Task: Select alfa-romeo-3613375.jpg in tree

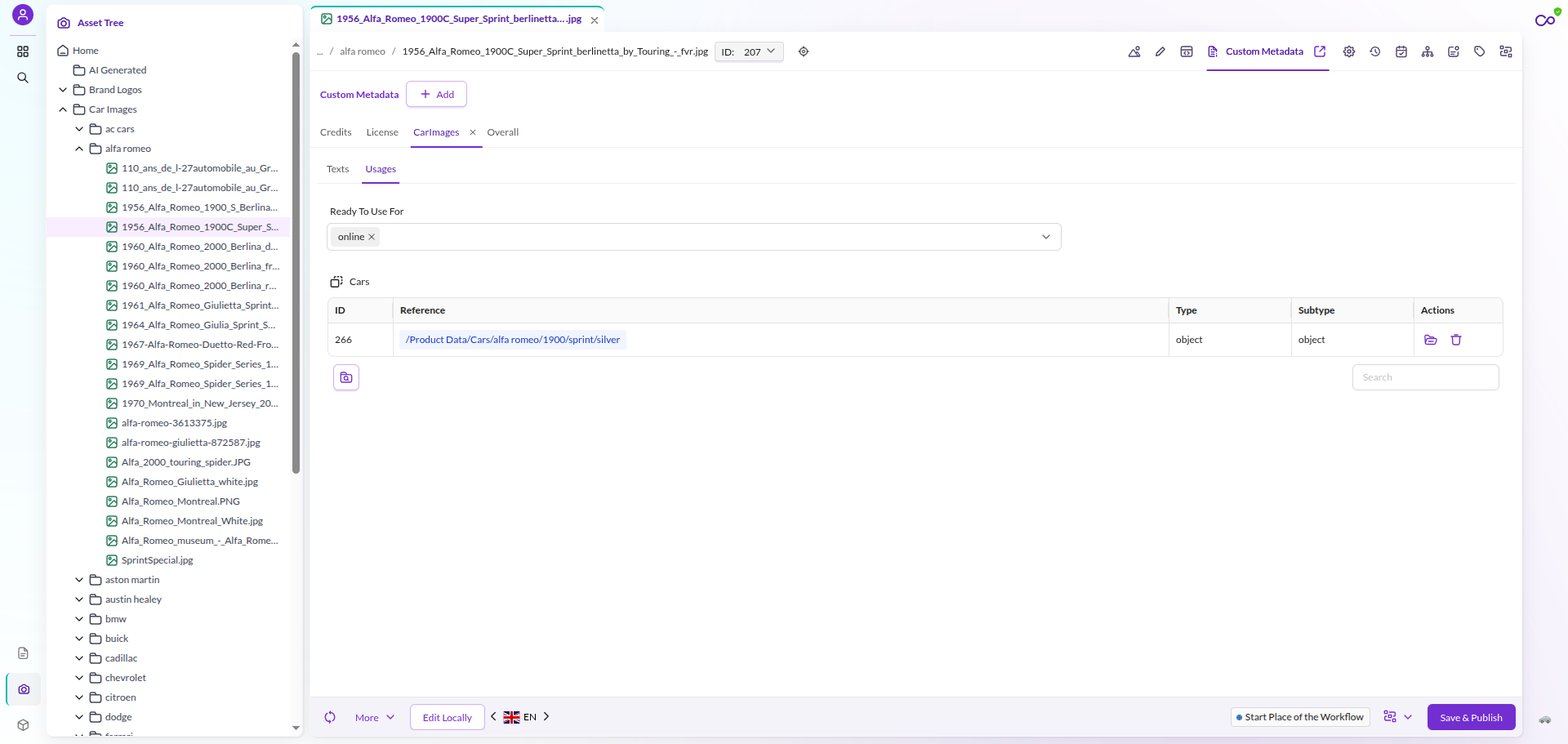Action: pos(174,423)
